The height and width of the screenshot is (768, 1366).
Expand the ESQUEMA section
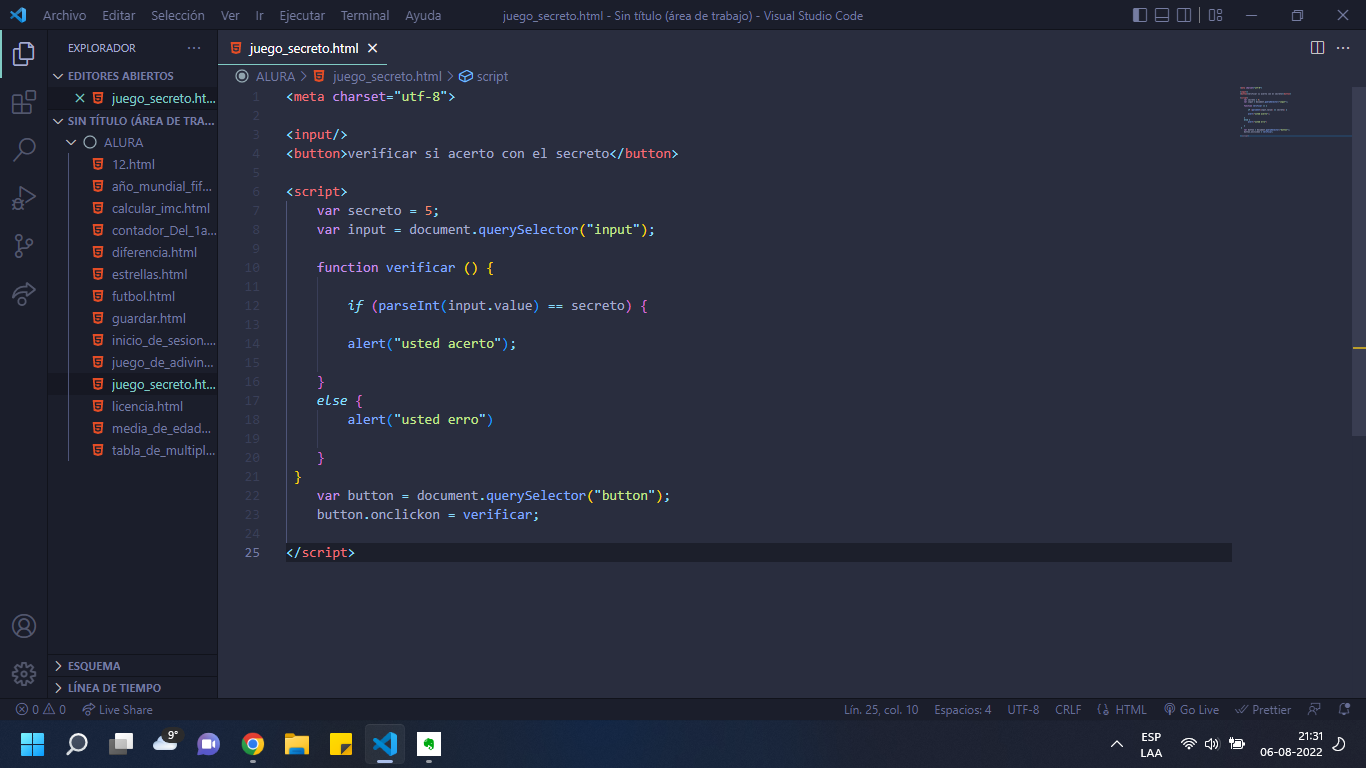click(132, 666)
